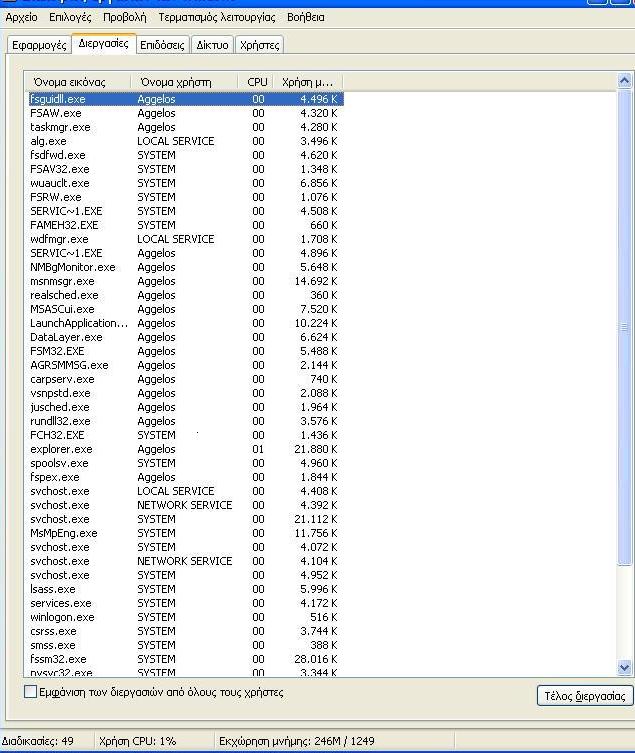
Task: Switch to the Εφαρμογές tab
Action: 39,45
